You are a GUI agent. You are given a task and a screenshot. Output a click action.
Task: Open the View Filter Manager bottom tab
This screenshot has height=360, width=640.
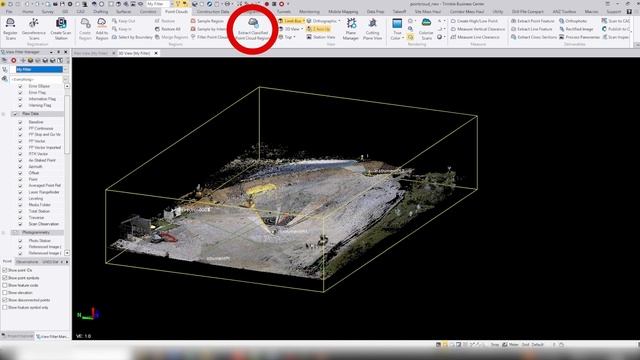52,336
